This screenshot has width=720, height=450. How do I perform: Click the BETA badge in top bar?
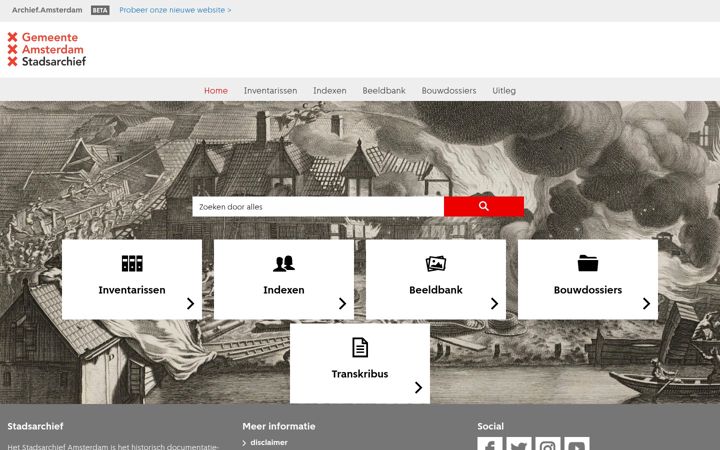[100, 10]
